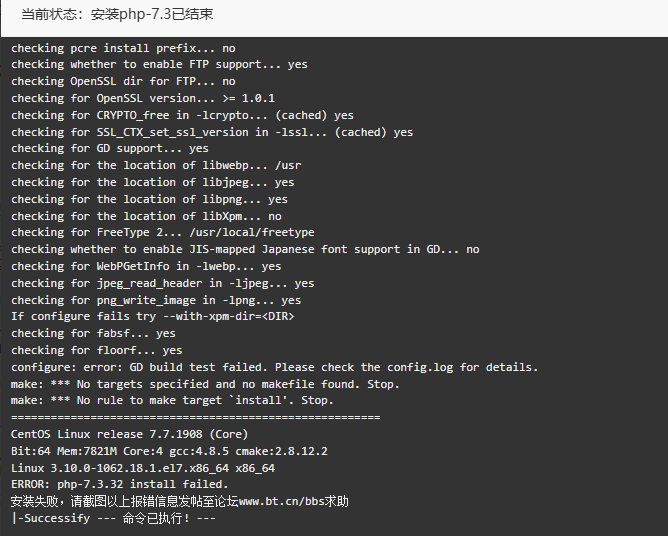This screenshot has width=668, height=536.
Task: Click the '|-Successify --- 命令已执行' line
Action: pos(113,519)
